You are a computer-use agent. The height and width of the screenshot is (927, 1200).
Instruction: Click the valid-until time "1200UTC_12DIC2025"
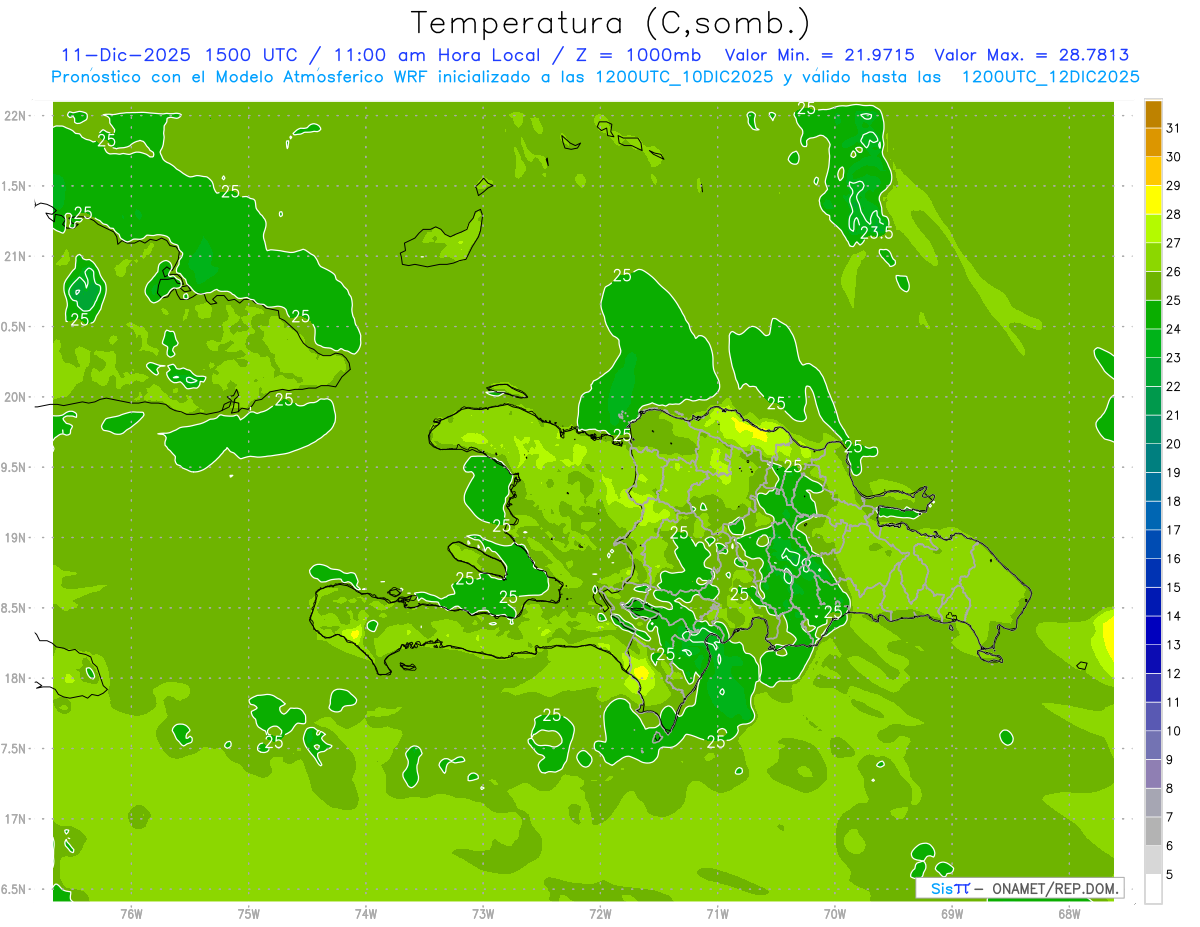coord(1050,77)
